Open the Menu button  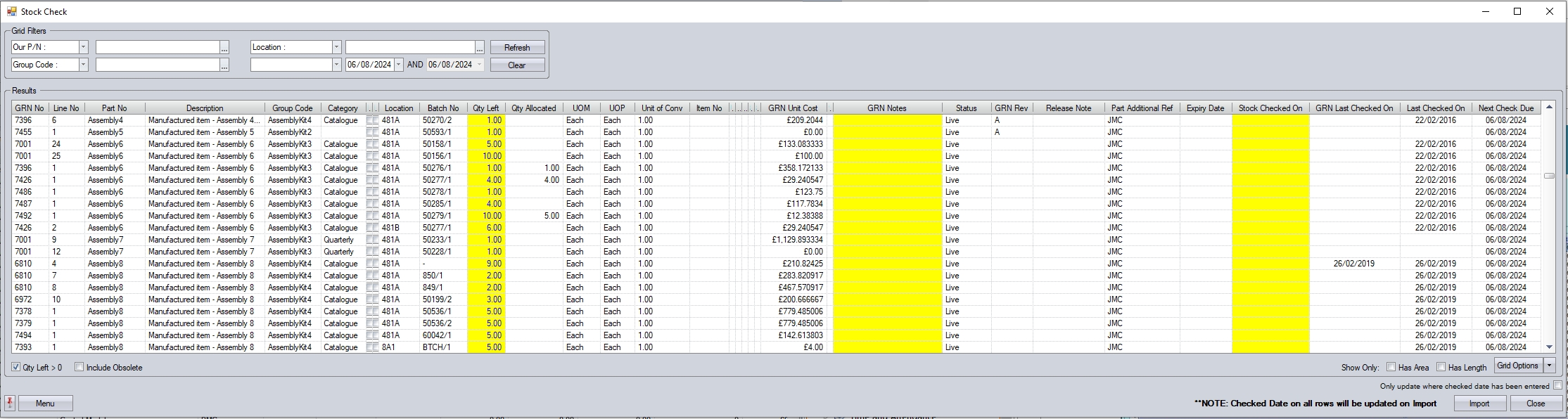(45, 403)
